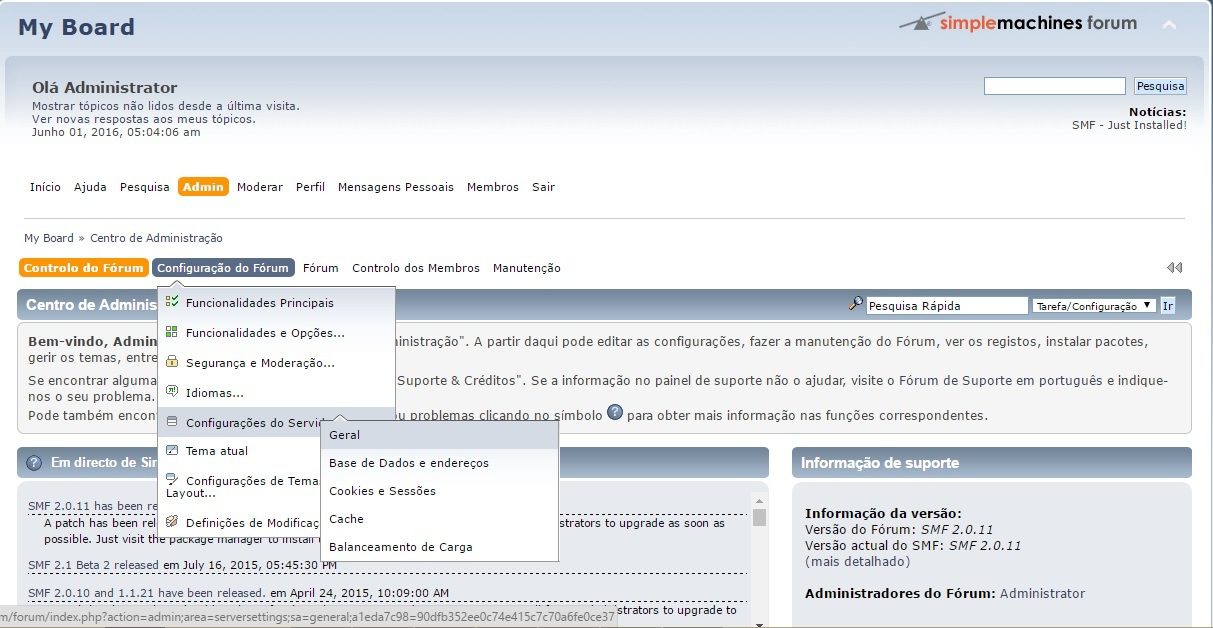1213x628 pixels.
Task: Click the Ir button next to quick search
Action: [x=1168, y=306]
